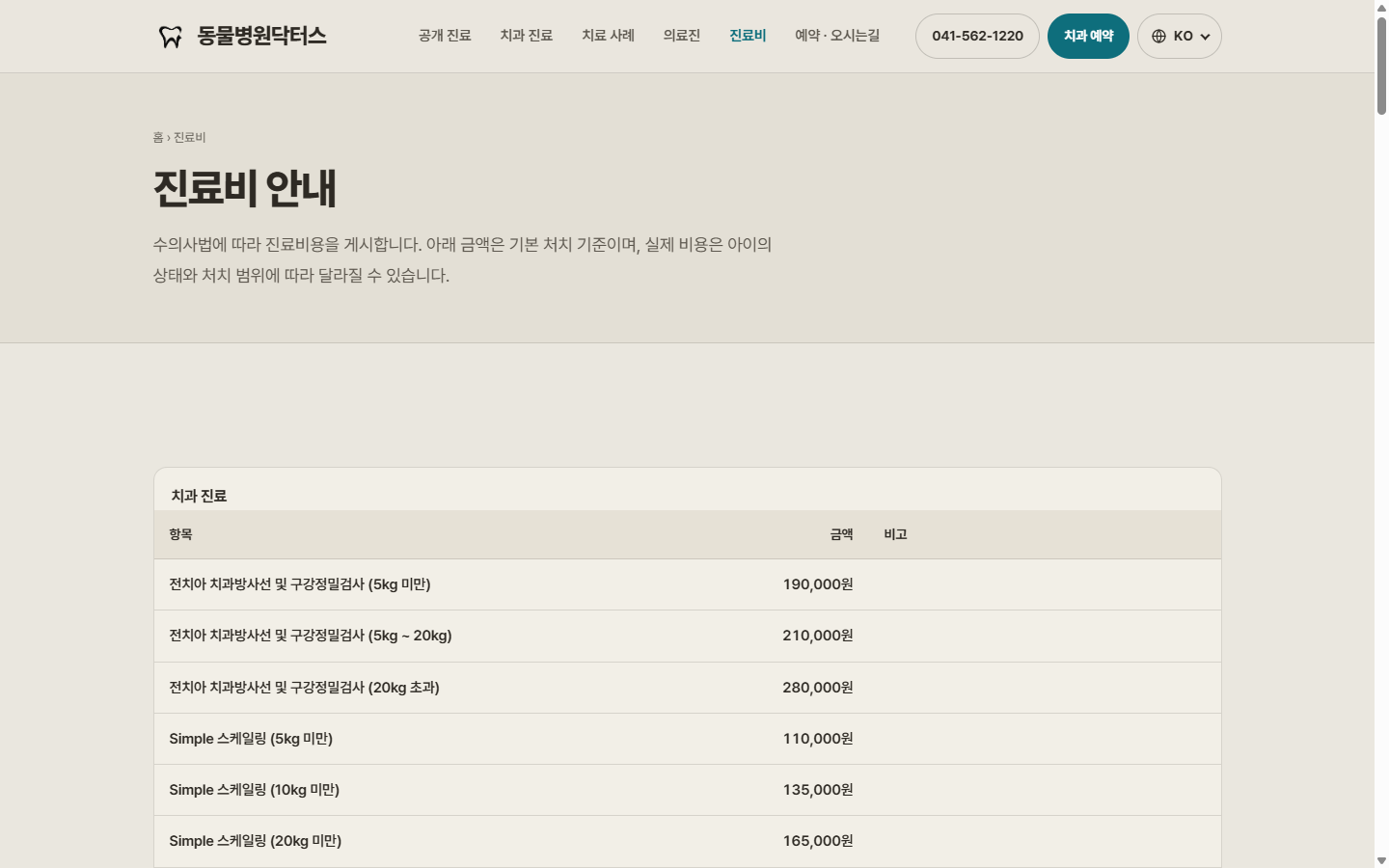Image resolution: width=1389 pixels, height=868 pixels.
Task: Open 예약 · 오시는길 menu item
Action: (x=837, y=36)
